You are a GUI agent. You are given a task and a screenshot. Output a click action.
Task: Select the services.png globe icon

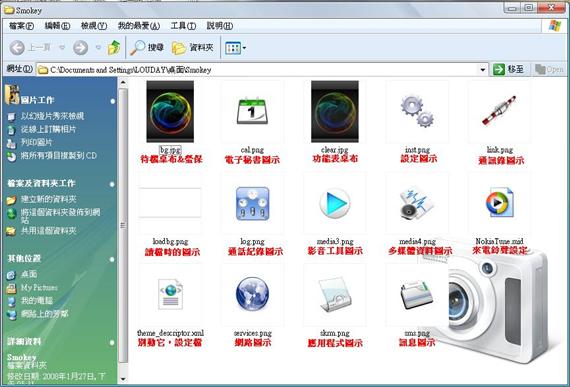click(252, 294)
